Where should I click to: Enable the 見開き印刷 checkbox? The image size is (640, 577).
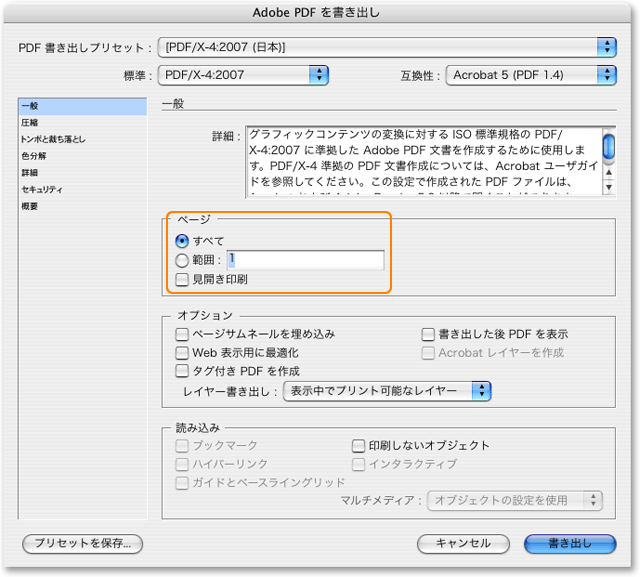tap(182, 279)
